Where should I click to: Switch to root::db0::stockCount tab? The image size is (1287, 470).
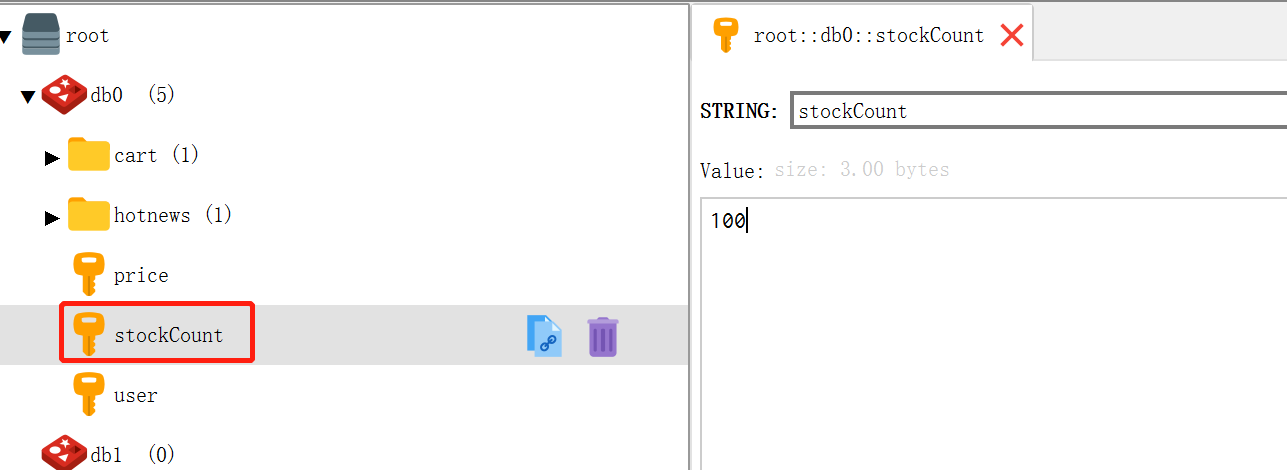click(x=868, y=35)
